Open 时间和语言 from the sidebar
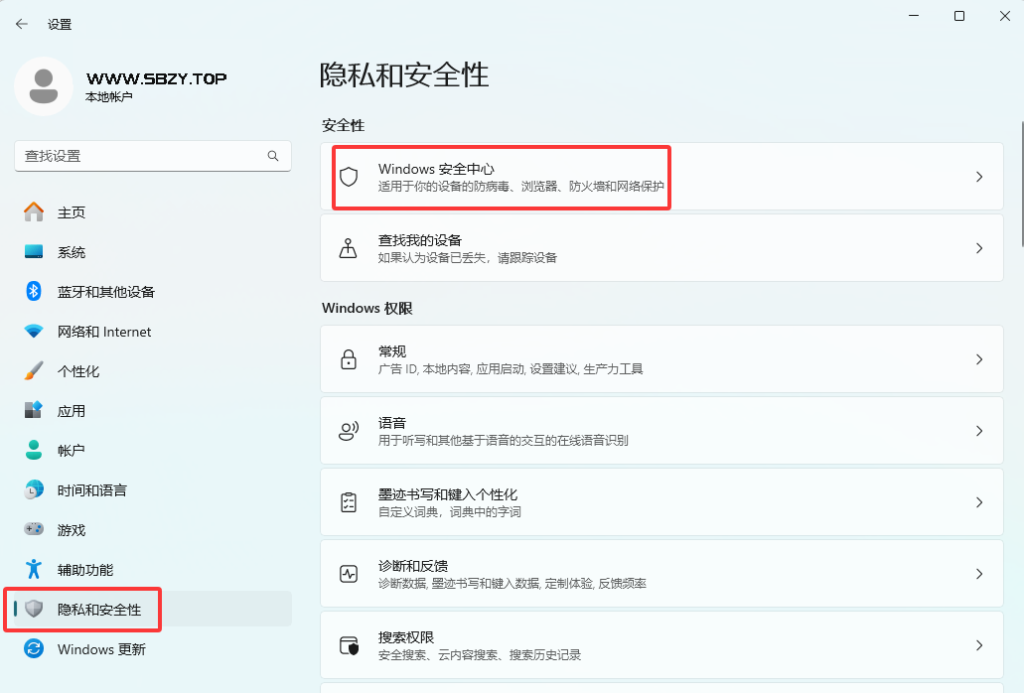This screenshot has width=1024, height=693. coord(32,490)
